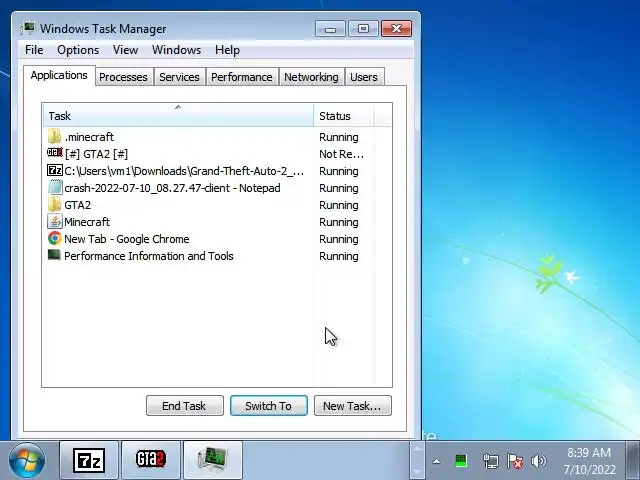Open the Help menu
This screenshot has height=480, width=640.
[227, 50]
